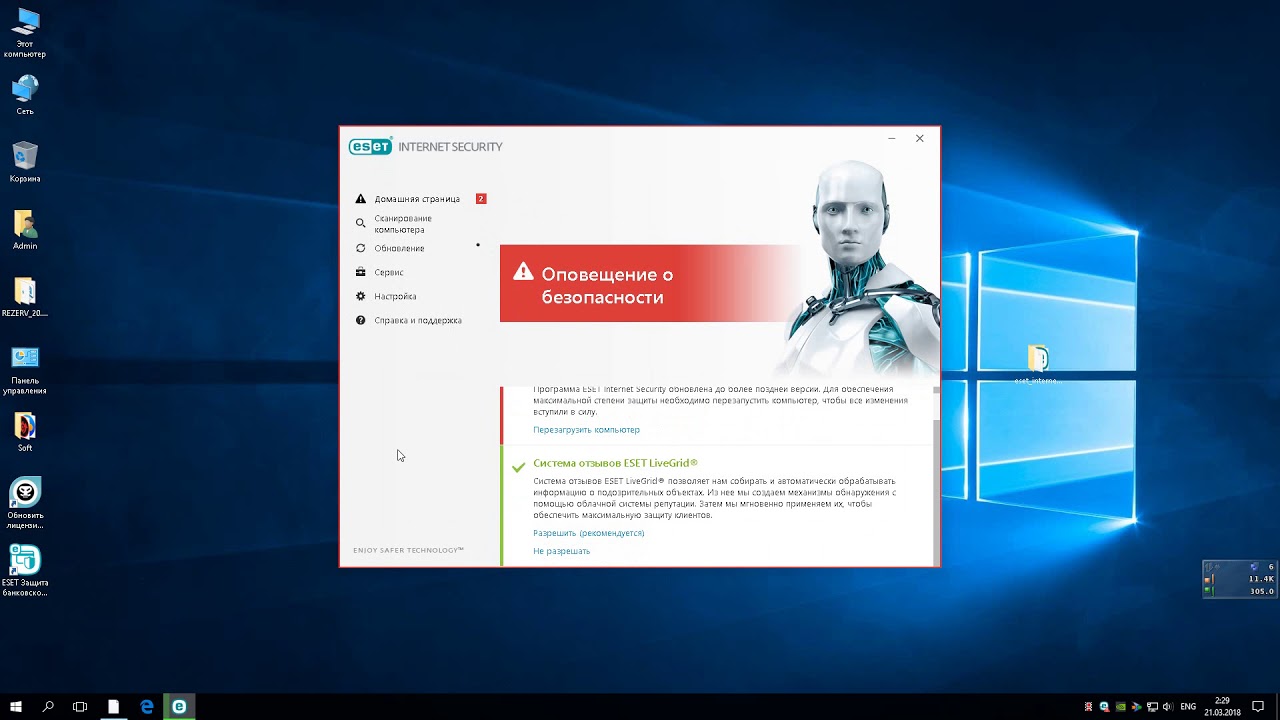Click Разрешить (рекомендуется) link
The height and width of the screenshot is (720, 1280).
coord(588,533)
